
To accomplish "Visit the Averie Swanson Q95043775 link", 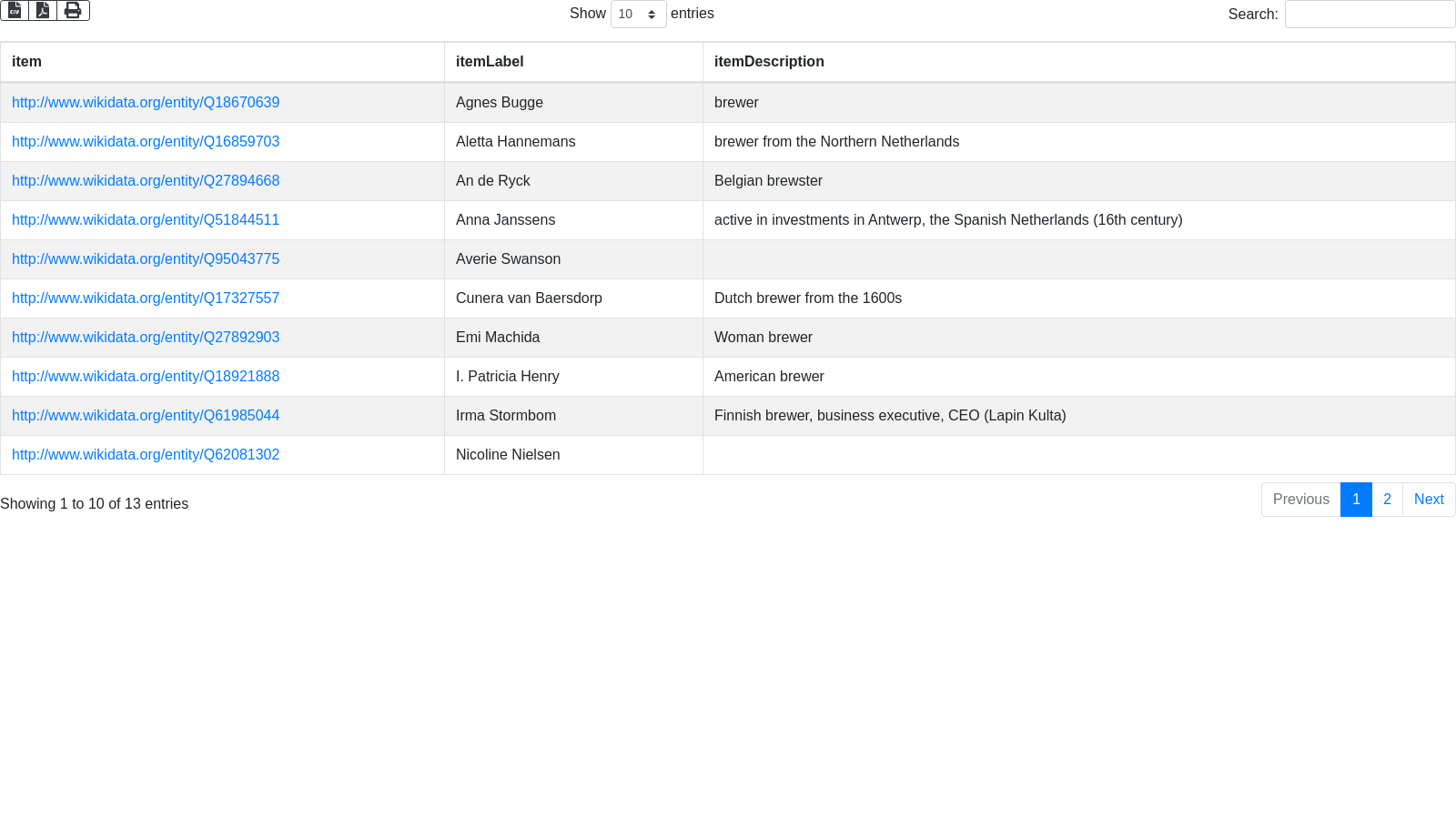I will [146, 259].
